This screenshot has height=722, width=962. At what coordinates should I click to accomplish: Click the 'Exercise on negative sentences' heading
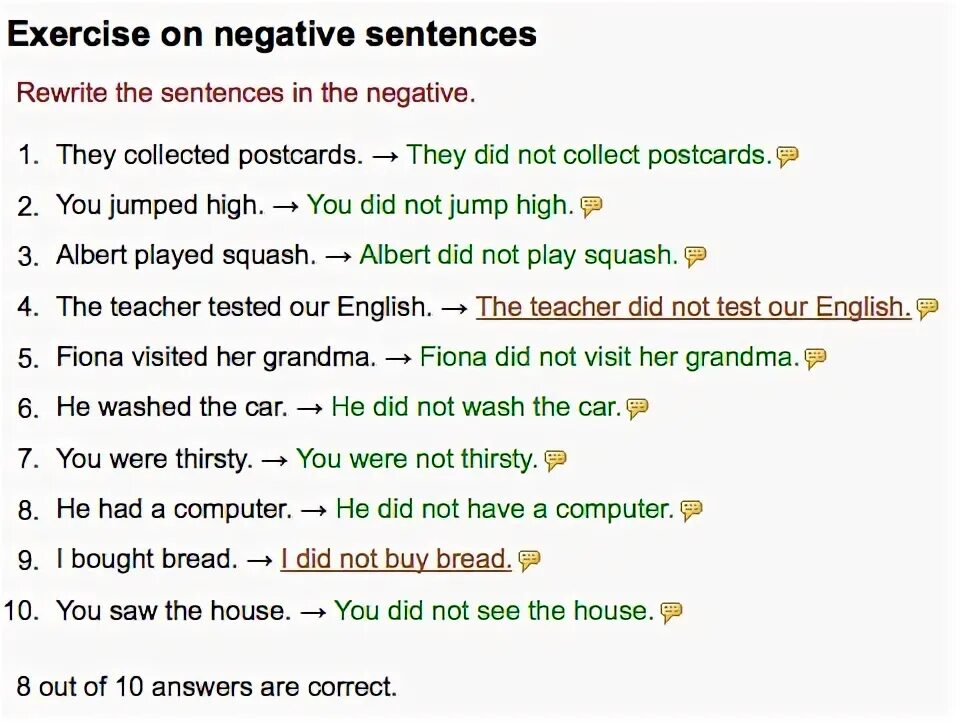click(x=272, y=35)
